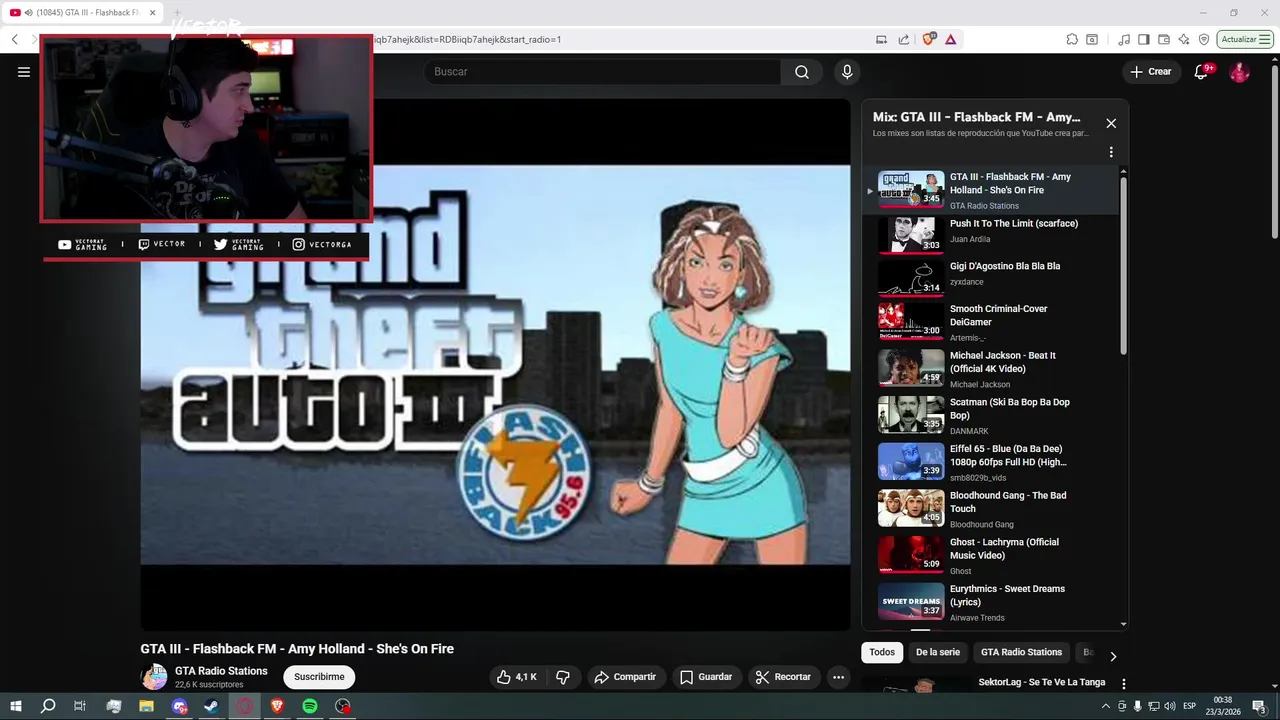Open Windows Start menu
Screen dimensions: 1280x720
(x=15, y=706)
